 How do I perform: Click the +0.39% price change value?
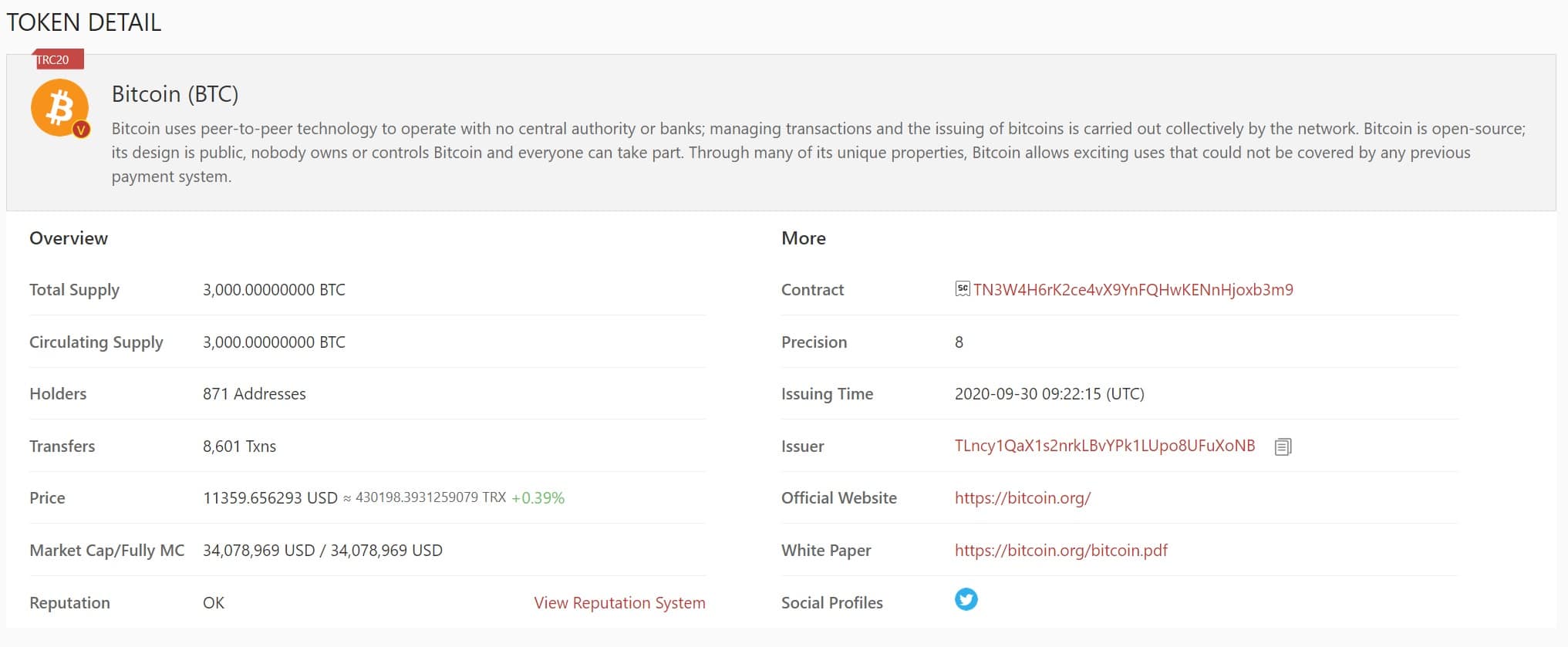coord(538,498)
